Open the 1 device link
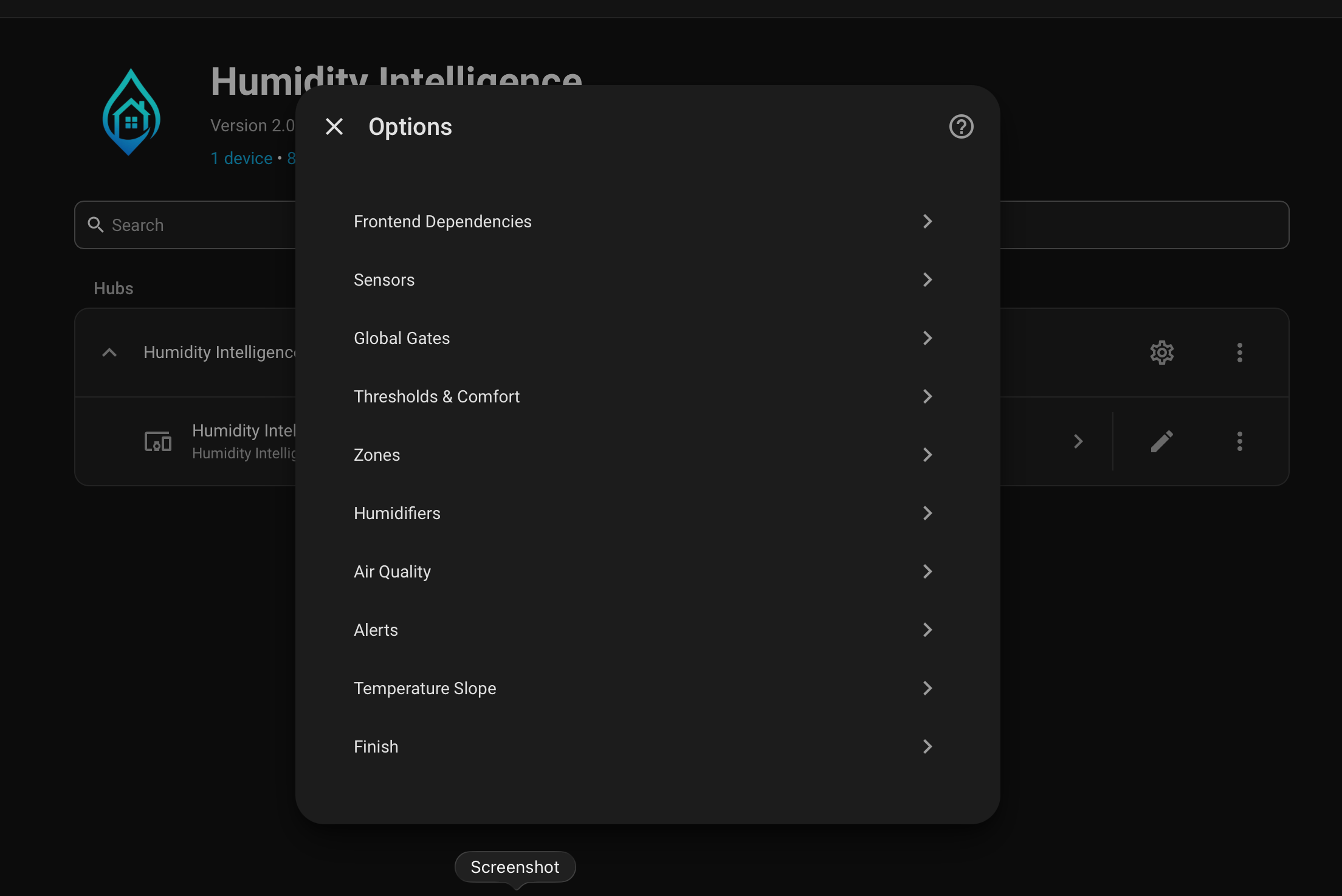This screenshot has width=1342, height=896. 241,158
